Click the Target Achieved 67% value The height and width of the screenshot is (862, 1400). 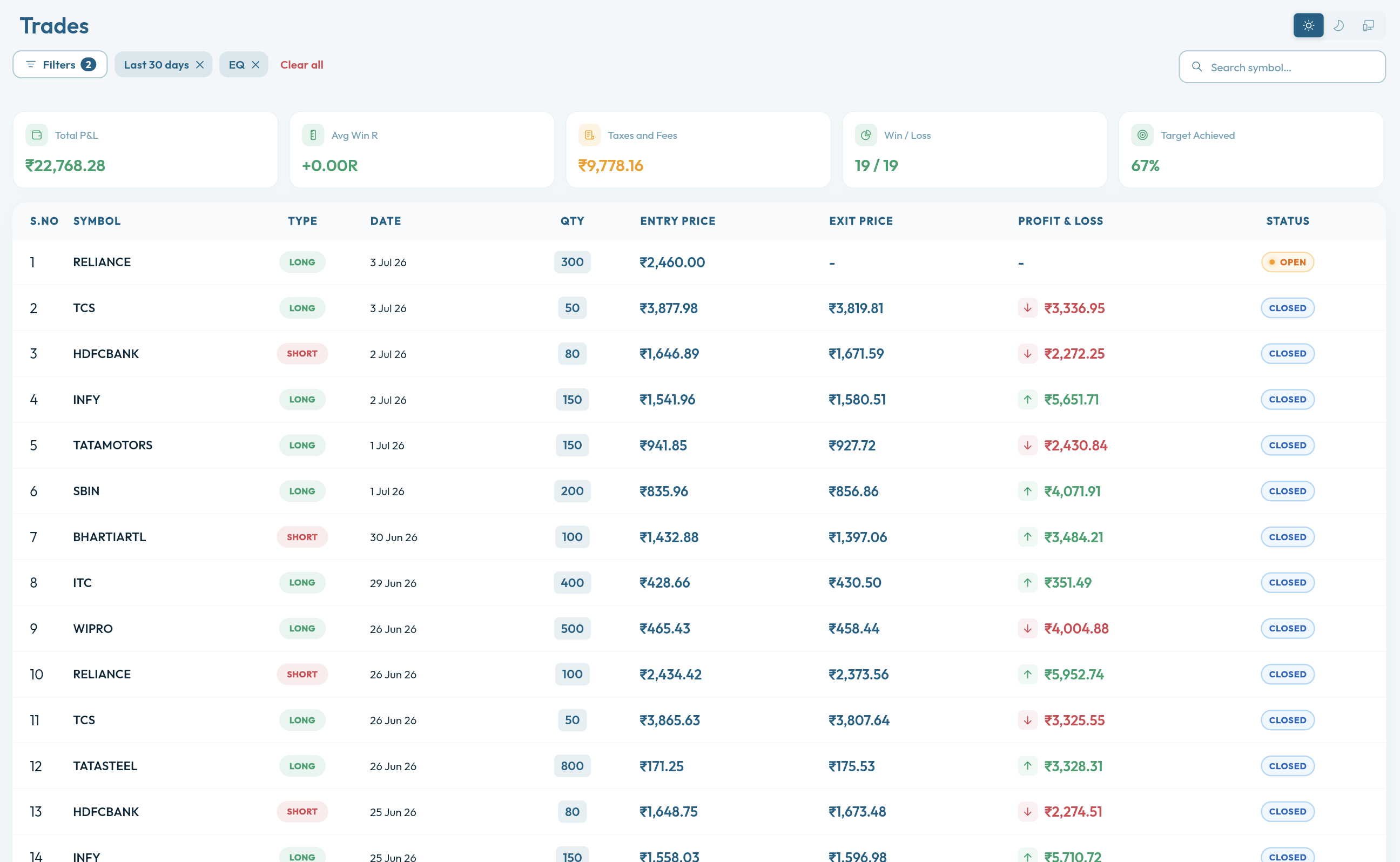point(1145,166)
